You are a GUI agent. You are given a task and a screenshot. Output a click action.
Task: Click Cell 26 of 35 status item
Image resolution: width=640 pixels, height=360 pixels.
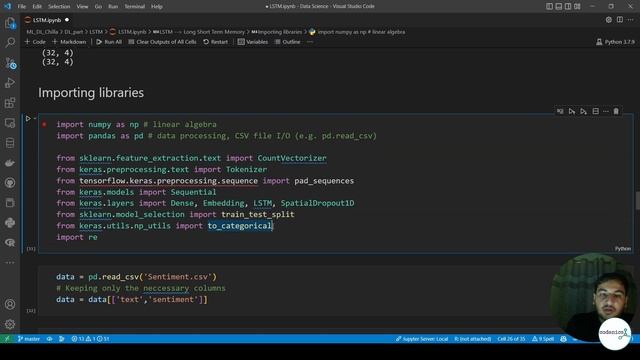tap(511, 339)
